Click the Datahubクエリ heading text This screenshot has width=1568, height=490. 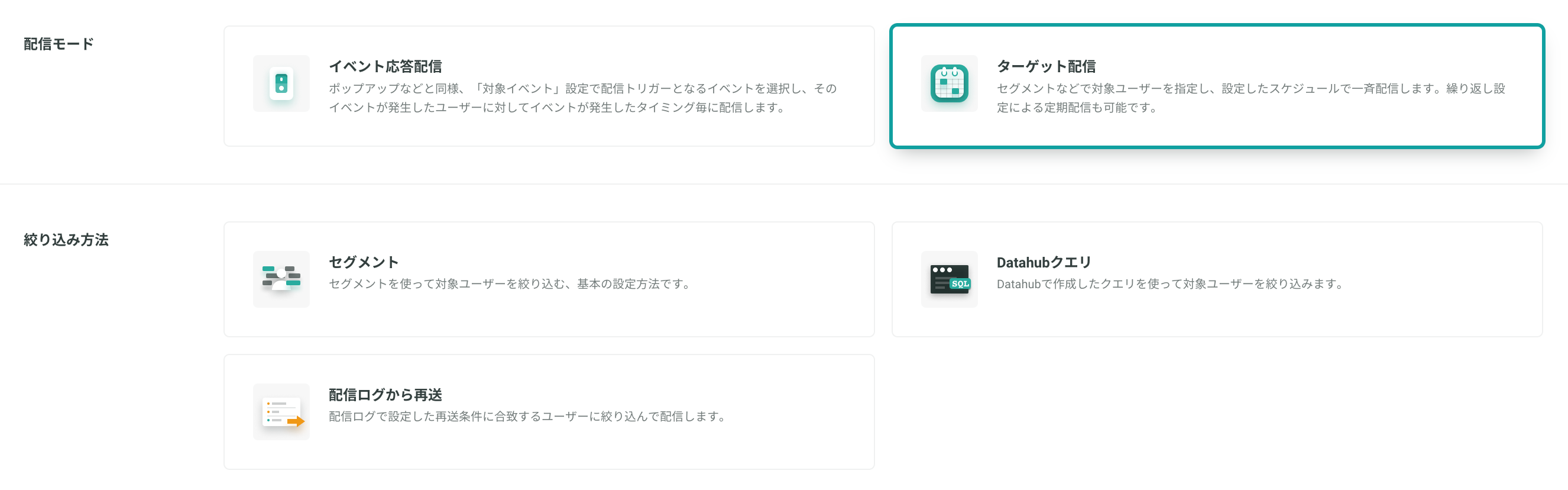pos(1044,262)
